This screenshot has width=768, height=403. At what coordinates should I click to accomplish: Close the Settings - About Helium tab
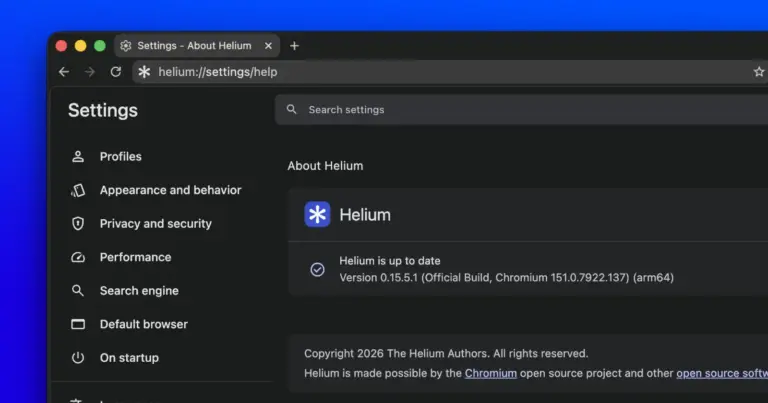pyautogui.click(x=268, y=46)
